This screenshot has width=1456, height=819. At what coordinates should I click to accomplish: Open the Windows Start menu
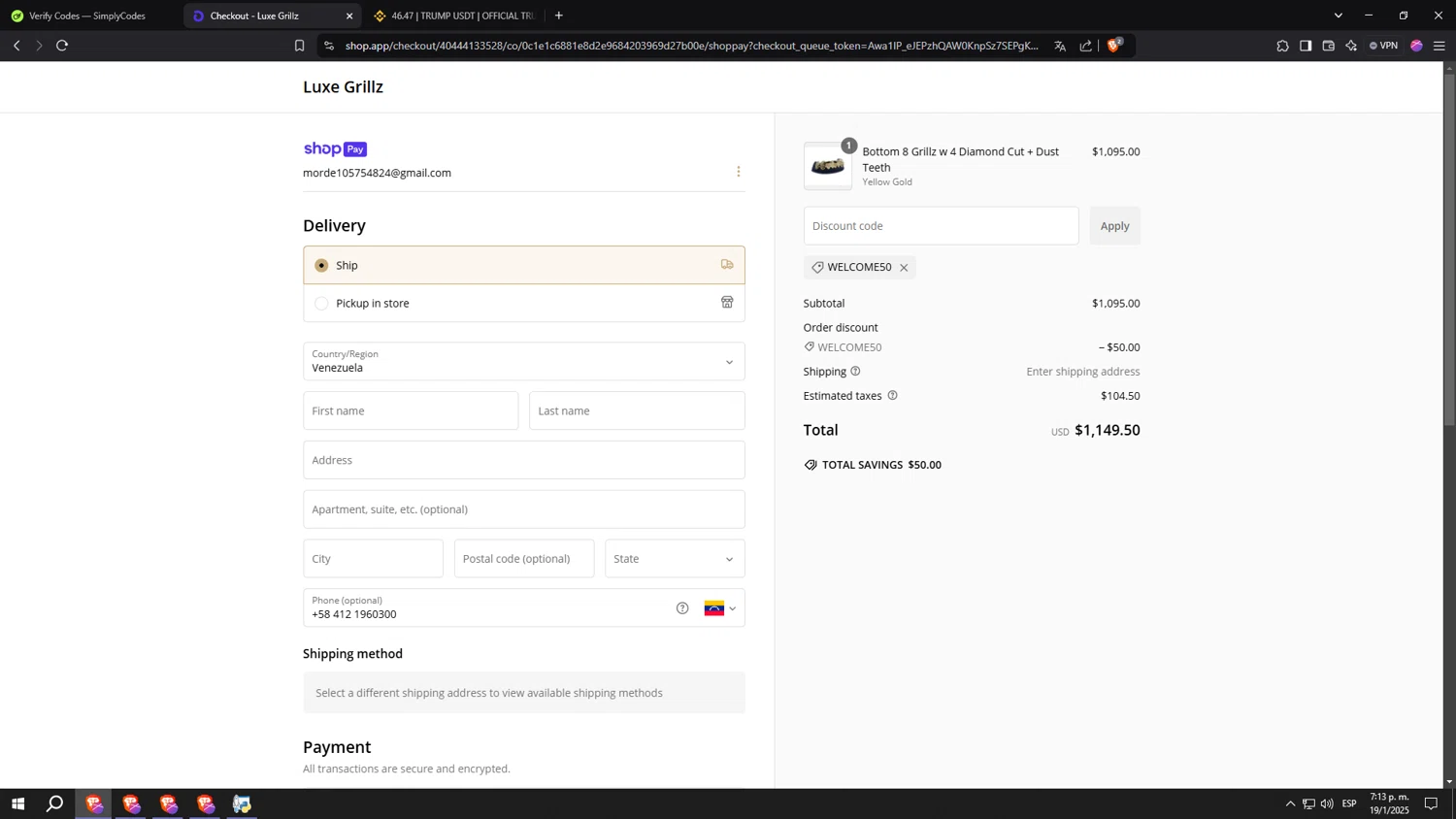(17, 803)
